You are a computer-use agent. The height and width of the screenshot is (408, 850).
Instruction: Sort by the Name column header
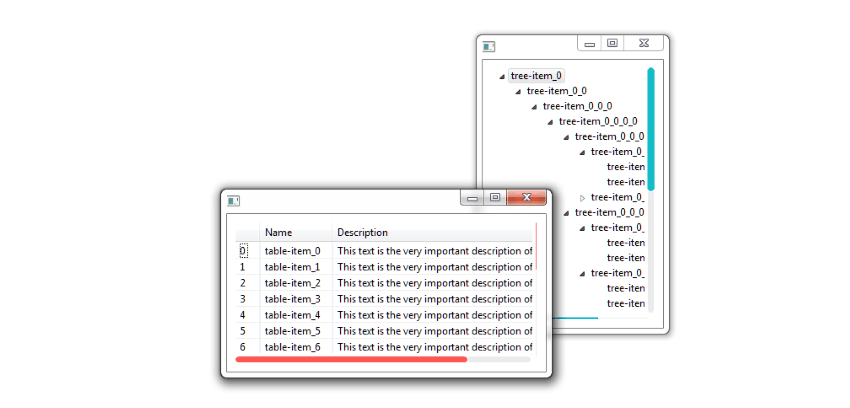(296, 232)
